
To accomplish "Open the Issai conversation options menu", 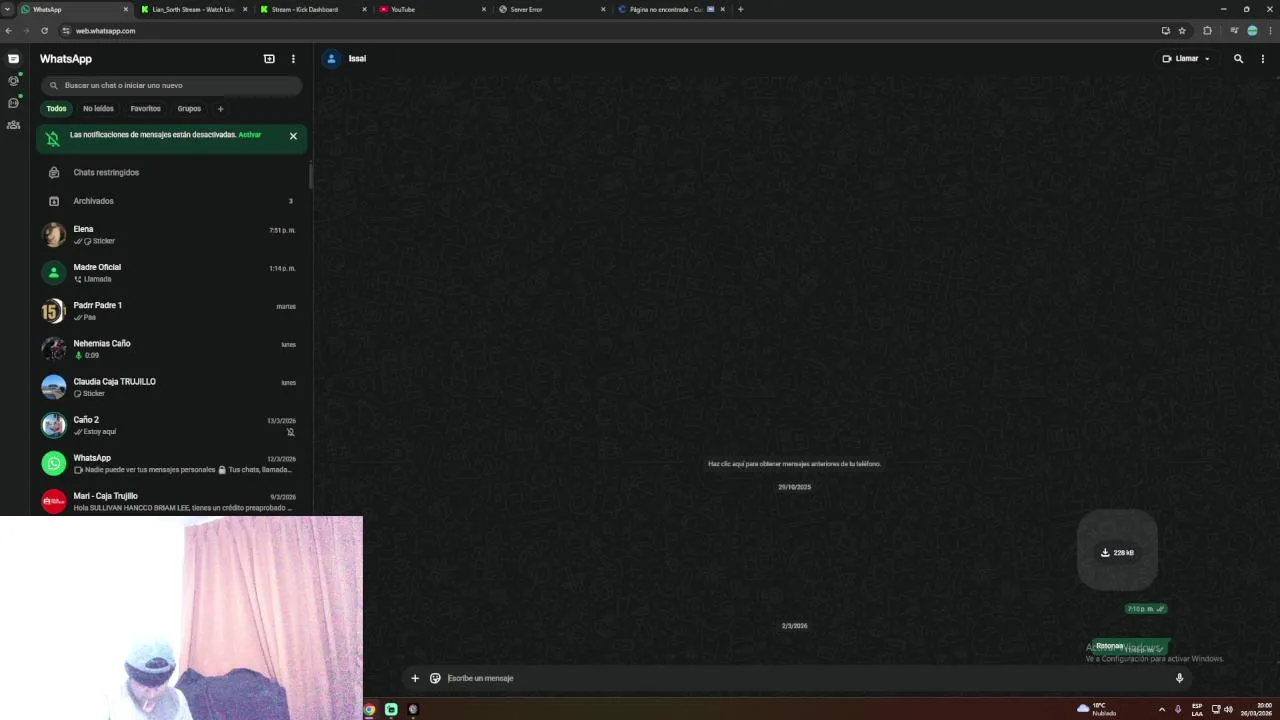I will (1262, 59).
